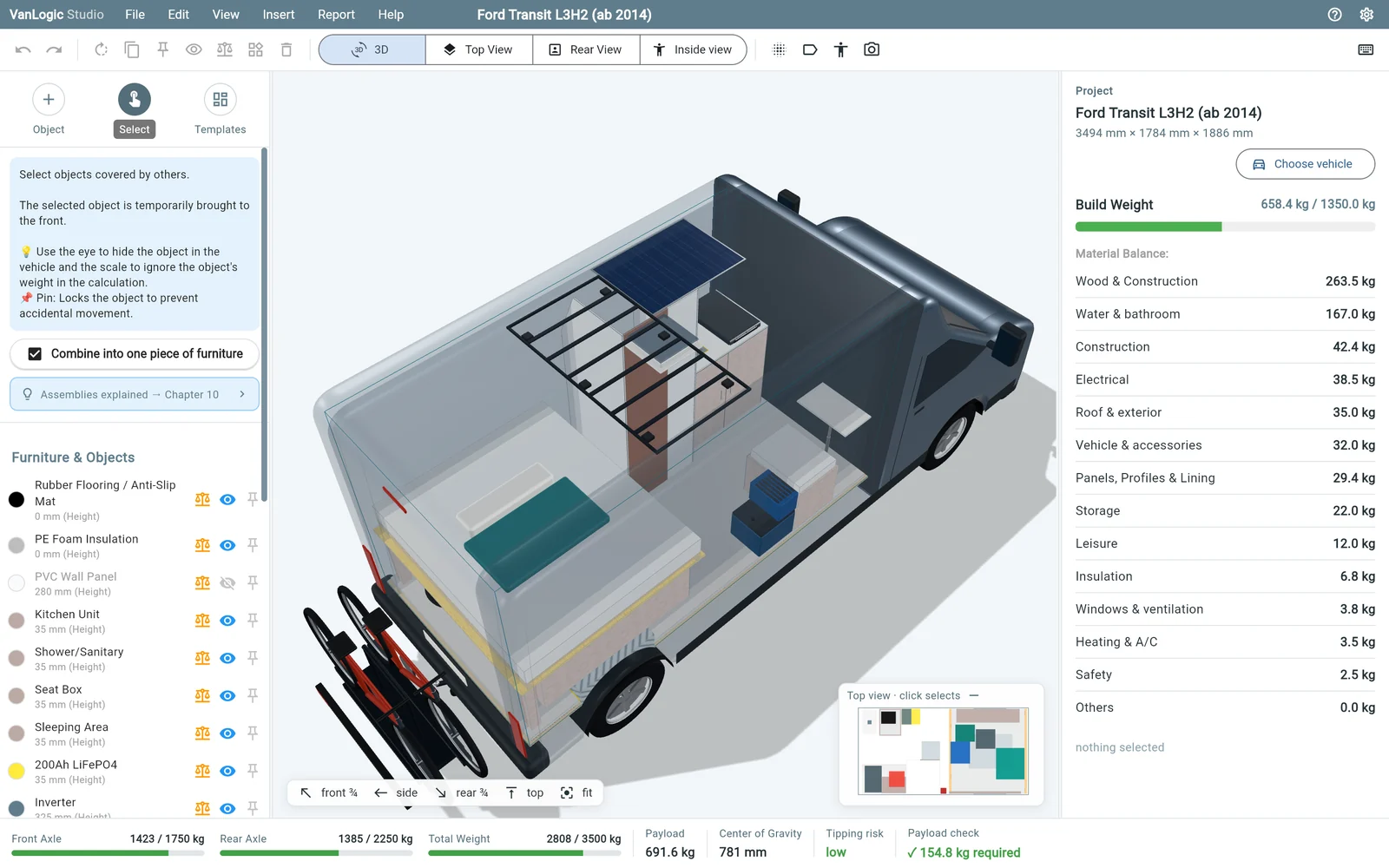This screenshot has height=868, width=1389.
Task: Take a screenshot with camera icon
Action: 872,49
